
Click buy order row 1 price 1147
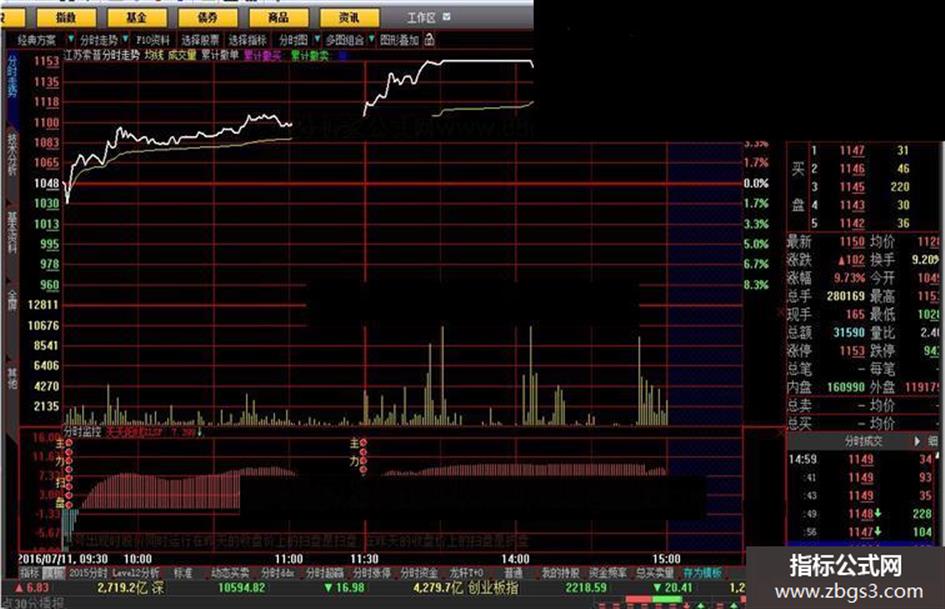pyautogui.click(x=852, y=150)
